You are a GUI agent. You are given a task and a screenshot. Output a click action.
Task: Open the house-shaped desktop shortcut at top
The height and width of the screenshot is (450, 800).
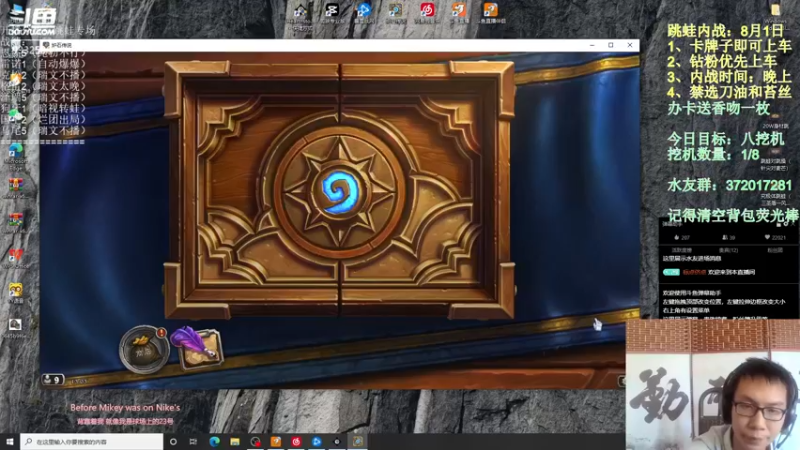click(x=300, y=12)
